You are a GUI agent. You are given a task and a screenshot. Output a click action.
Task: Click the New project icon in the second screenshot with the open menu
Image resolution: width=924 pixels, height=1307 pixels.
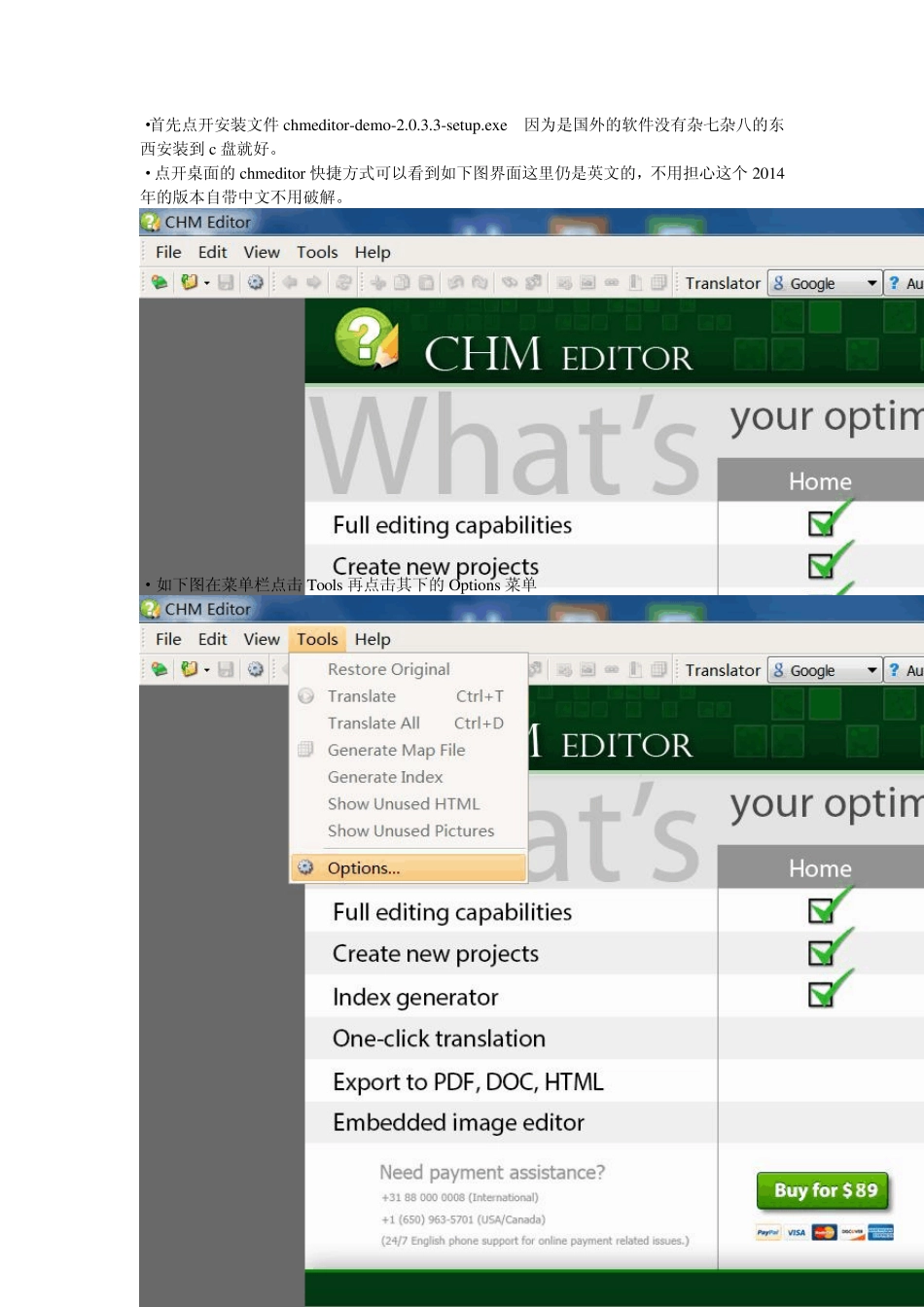click(160, 670)
